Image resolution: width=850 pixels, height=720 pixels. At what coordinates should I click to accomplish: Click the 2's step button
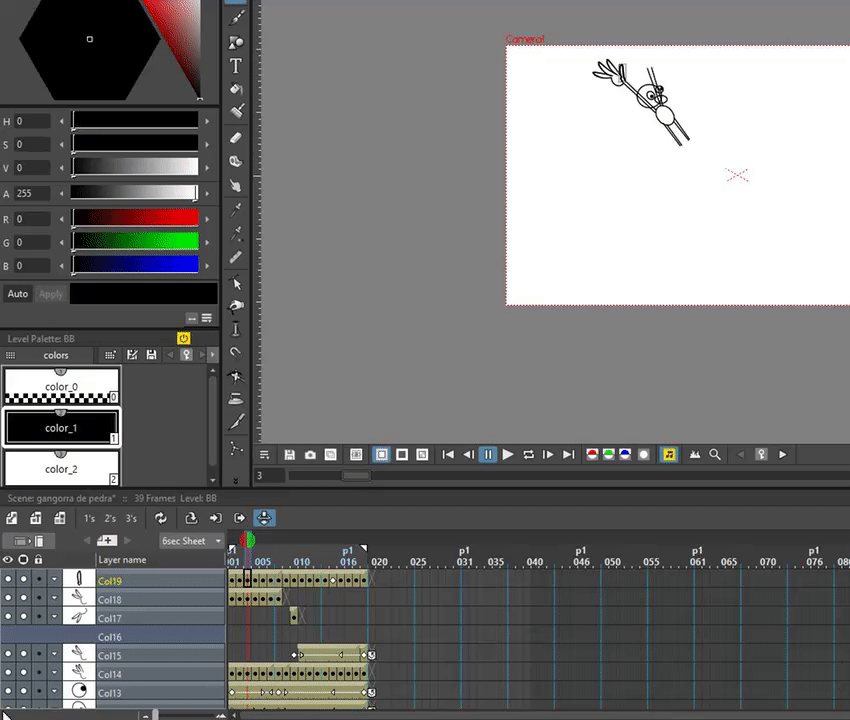tap(110, 519)
